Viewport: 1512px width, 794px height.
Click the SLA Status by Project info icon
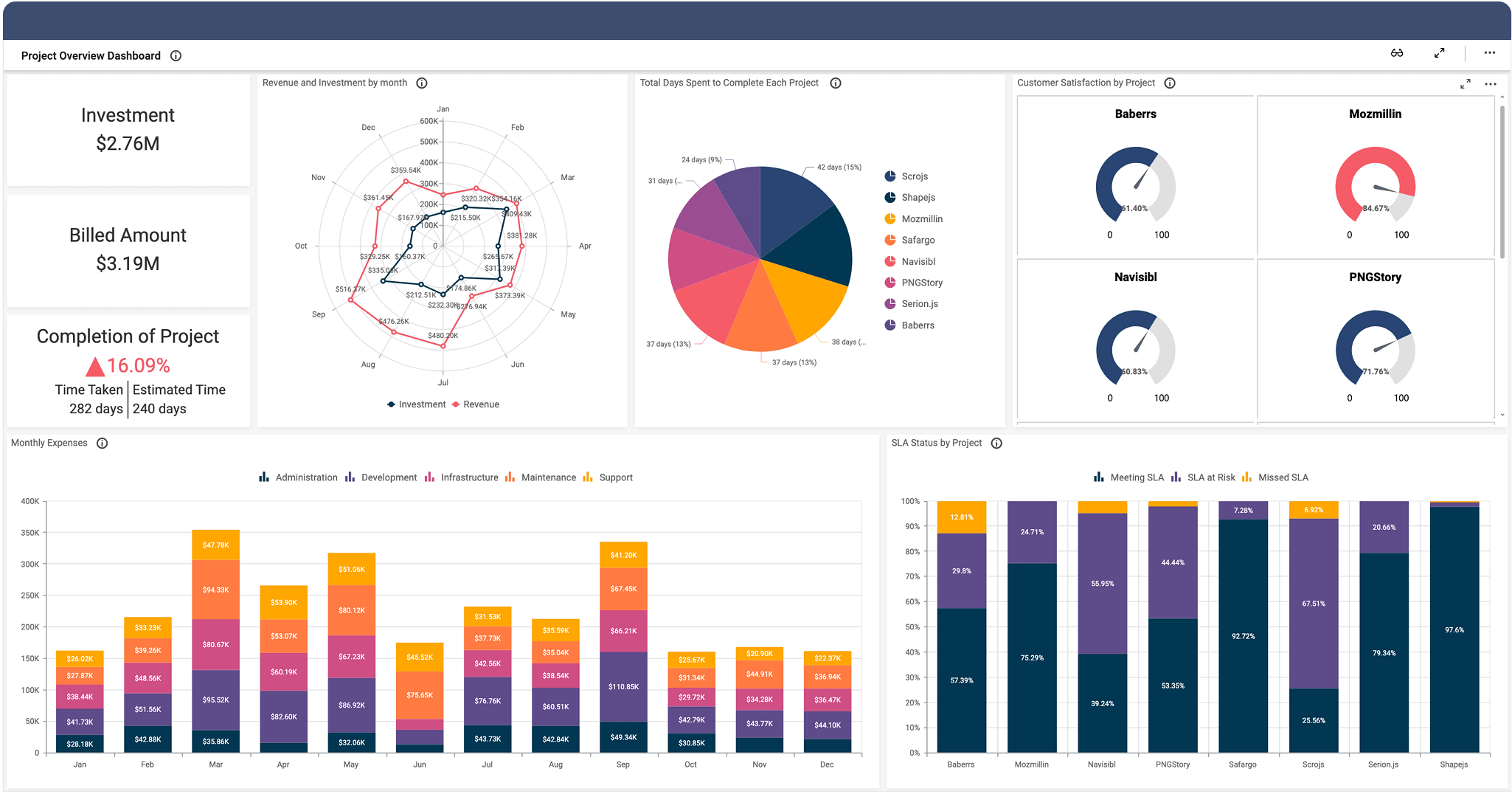(x=996, y=443)
